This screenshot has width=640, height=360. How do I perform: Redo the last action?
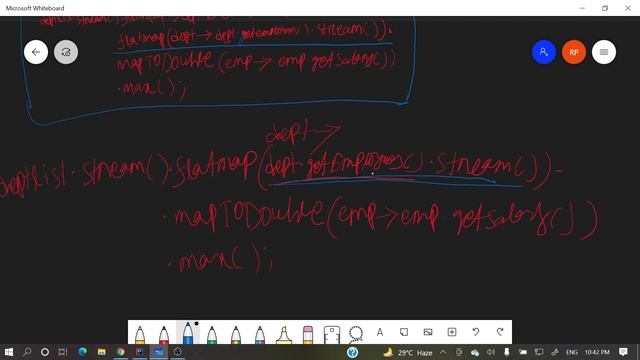coord(500,332)
